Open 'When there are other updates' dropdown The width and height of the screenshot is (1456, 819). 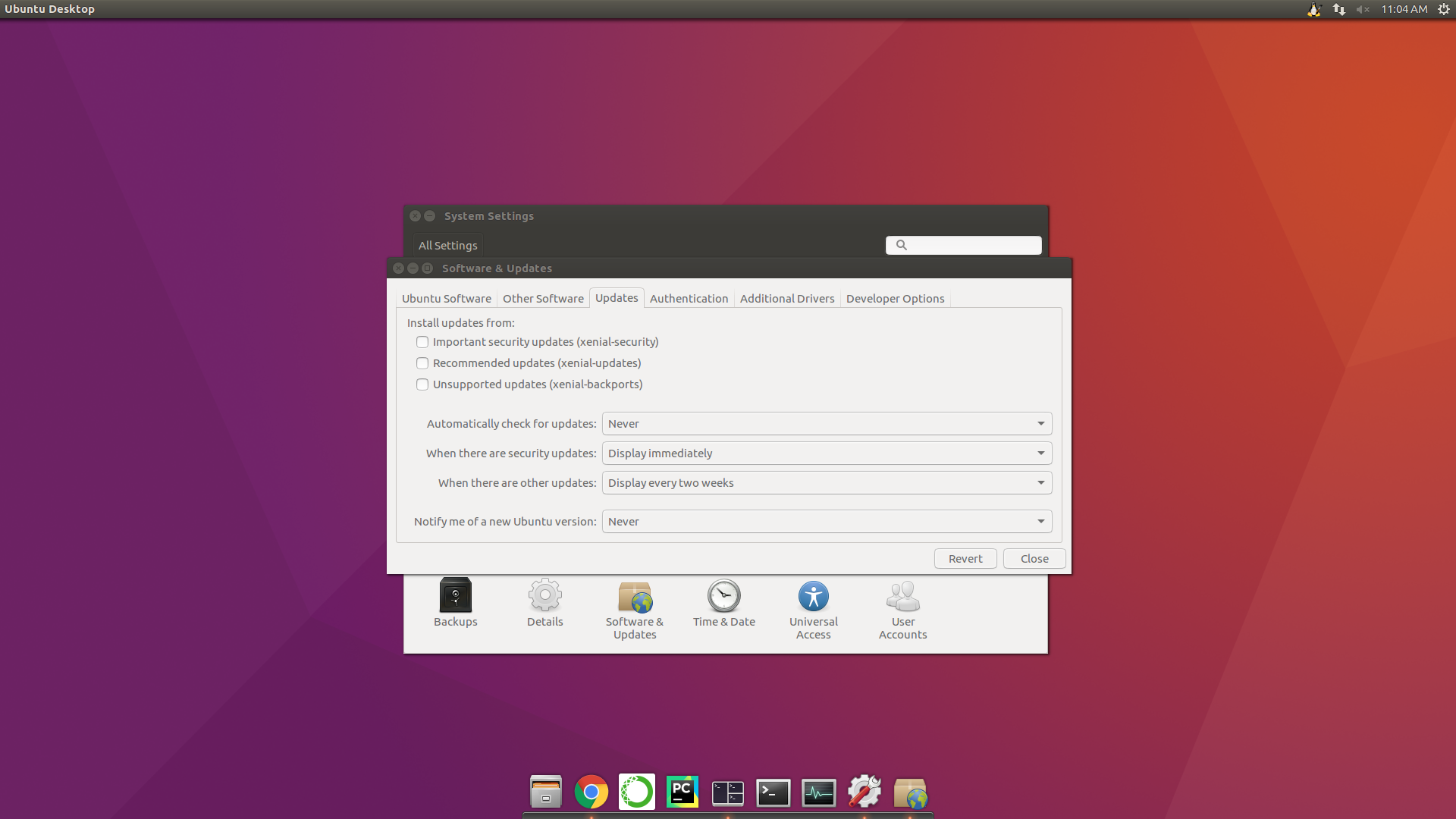(x=827, y=483)
